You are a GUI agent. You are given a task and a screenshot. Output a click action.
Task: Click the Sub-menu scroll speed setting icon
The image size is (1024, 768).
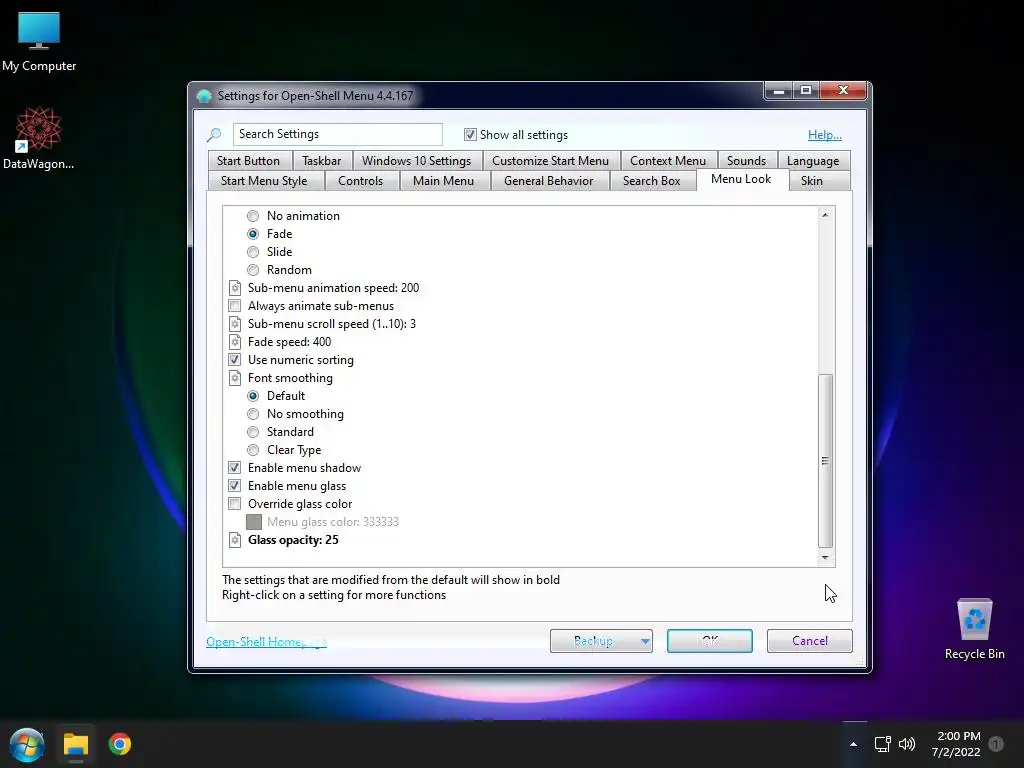coord(235,324)
